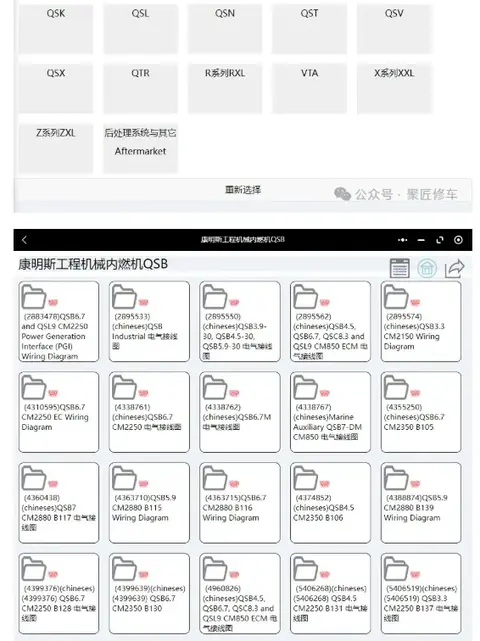Click the share arrow icon
This screenshot has width=480, height=641.
[x=455, y=268]
